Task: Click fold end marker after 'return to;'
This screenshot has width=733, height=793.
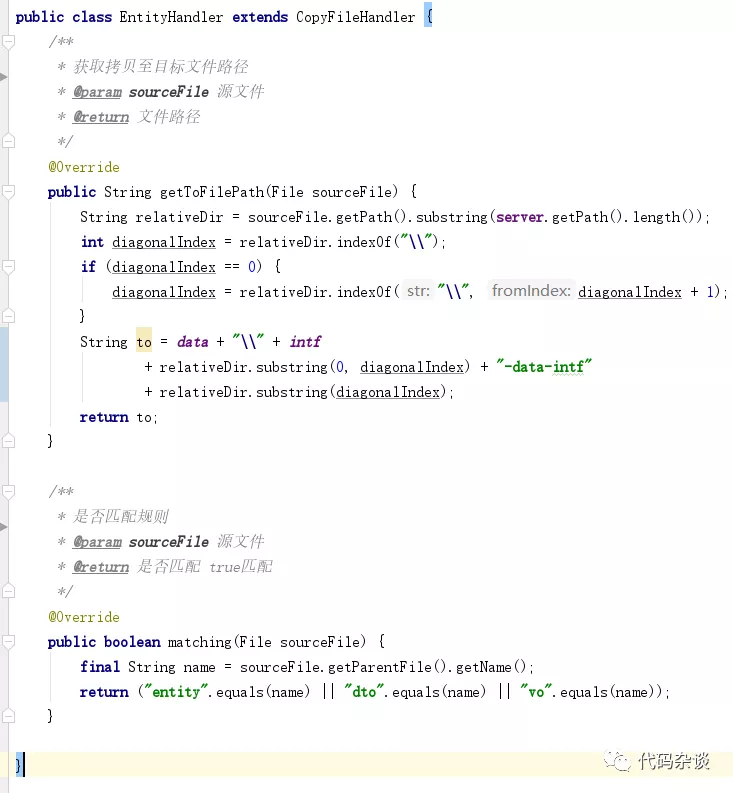Action: pyautogui.click(x=8, y=441)
